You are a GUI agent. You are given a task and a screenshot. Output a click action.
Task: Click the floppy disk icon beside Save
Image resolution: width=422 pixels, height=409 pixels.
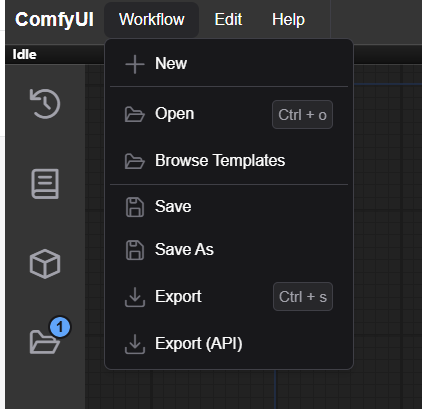pos(135,207)
